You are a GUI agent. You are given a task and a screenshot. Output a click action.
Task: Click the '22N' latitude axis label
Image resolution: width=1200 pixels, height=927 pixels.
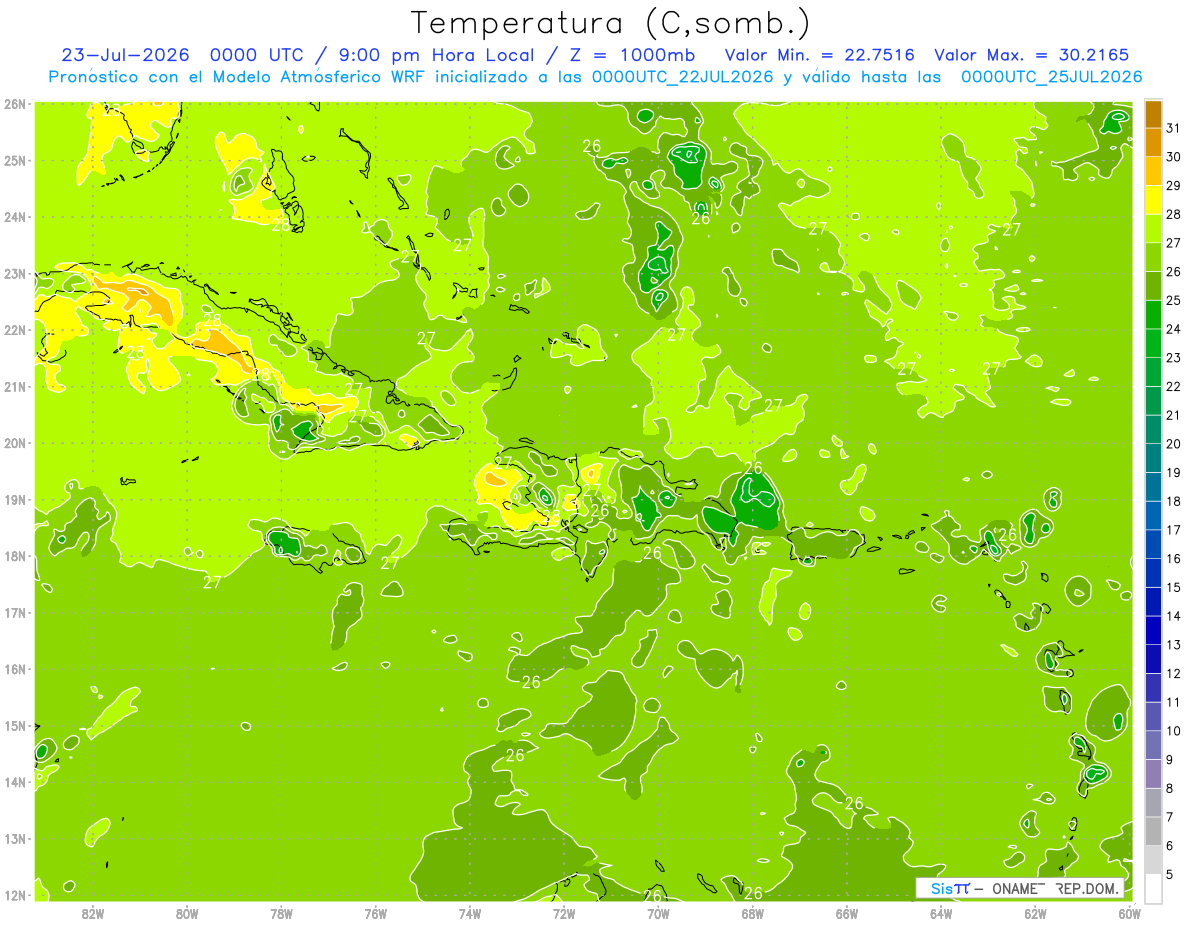pyautogui.click(x=15, y=330)
